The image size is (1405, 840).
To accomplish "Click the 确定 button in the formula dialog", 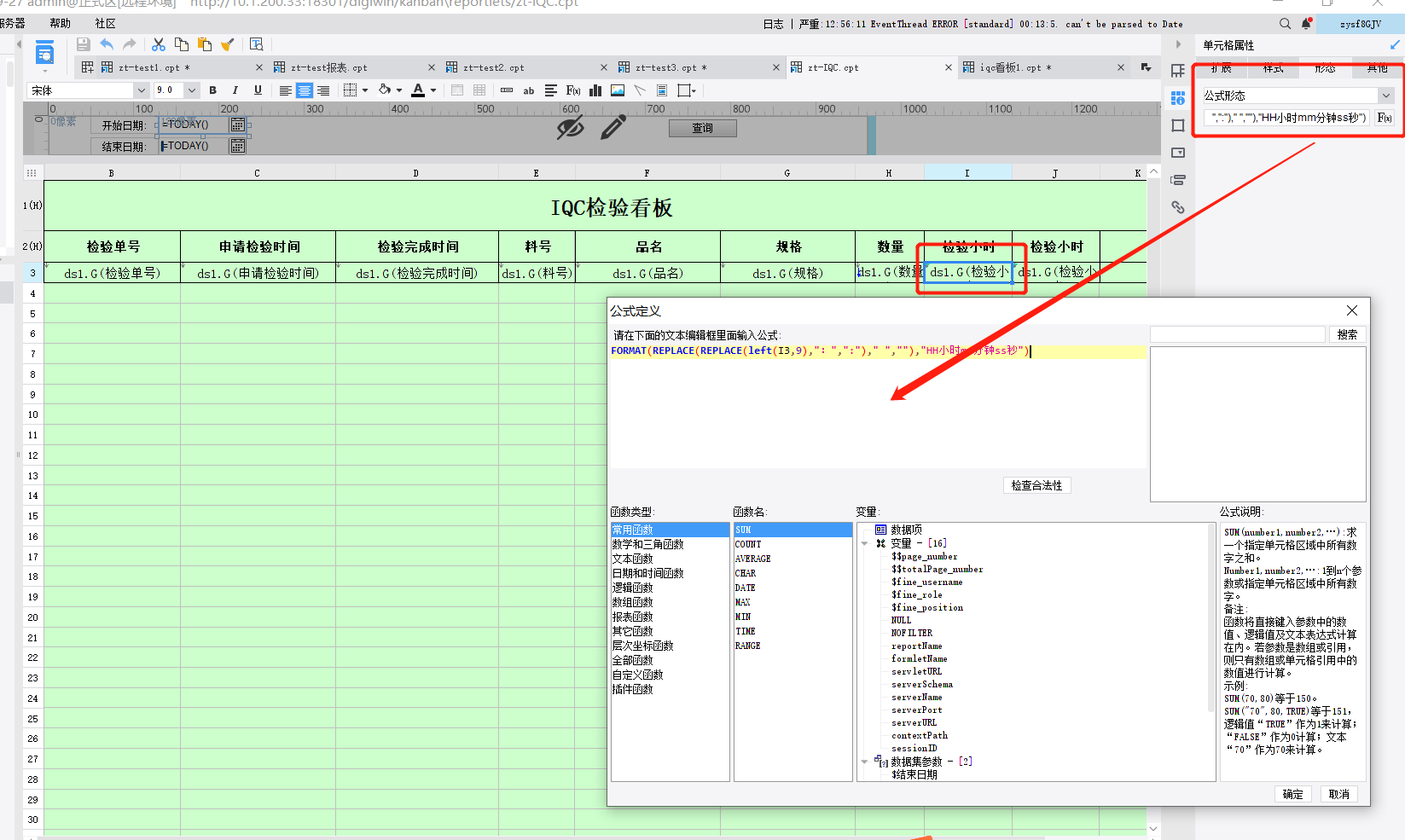I will [1293, 794].
